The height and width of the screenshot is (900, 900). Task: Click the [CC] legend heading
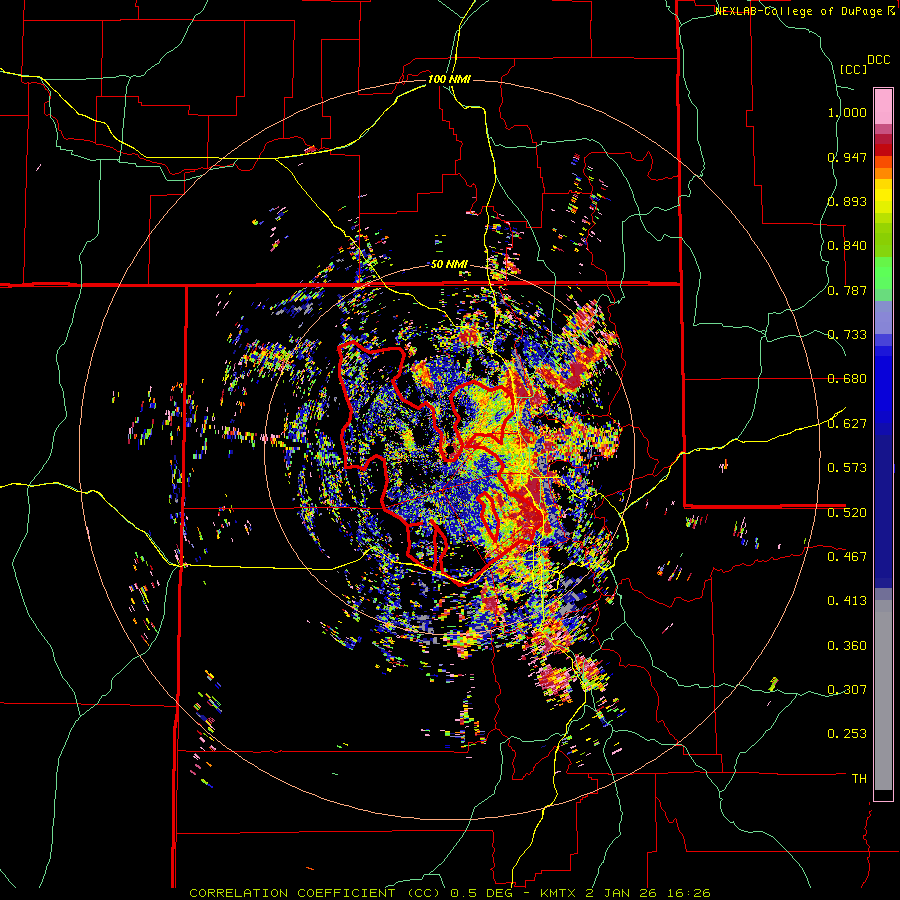coord(853,69)
